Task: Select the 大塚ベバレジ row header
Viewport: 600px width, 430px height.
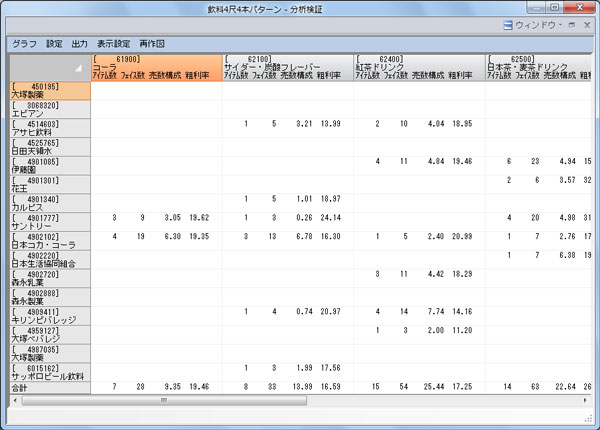Action: coord(50,334)
